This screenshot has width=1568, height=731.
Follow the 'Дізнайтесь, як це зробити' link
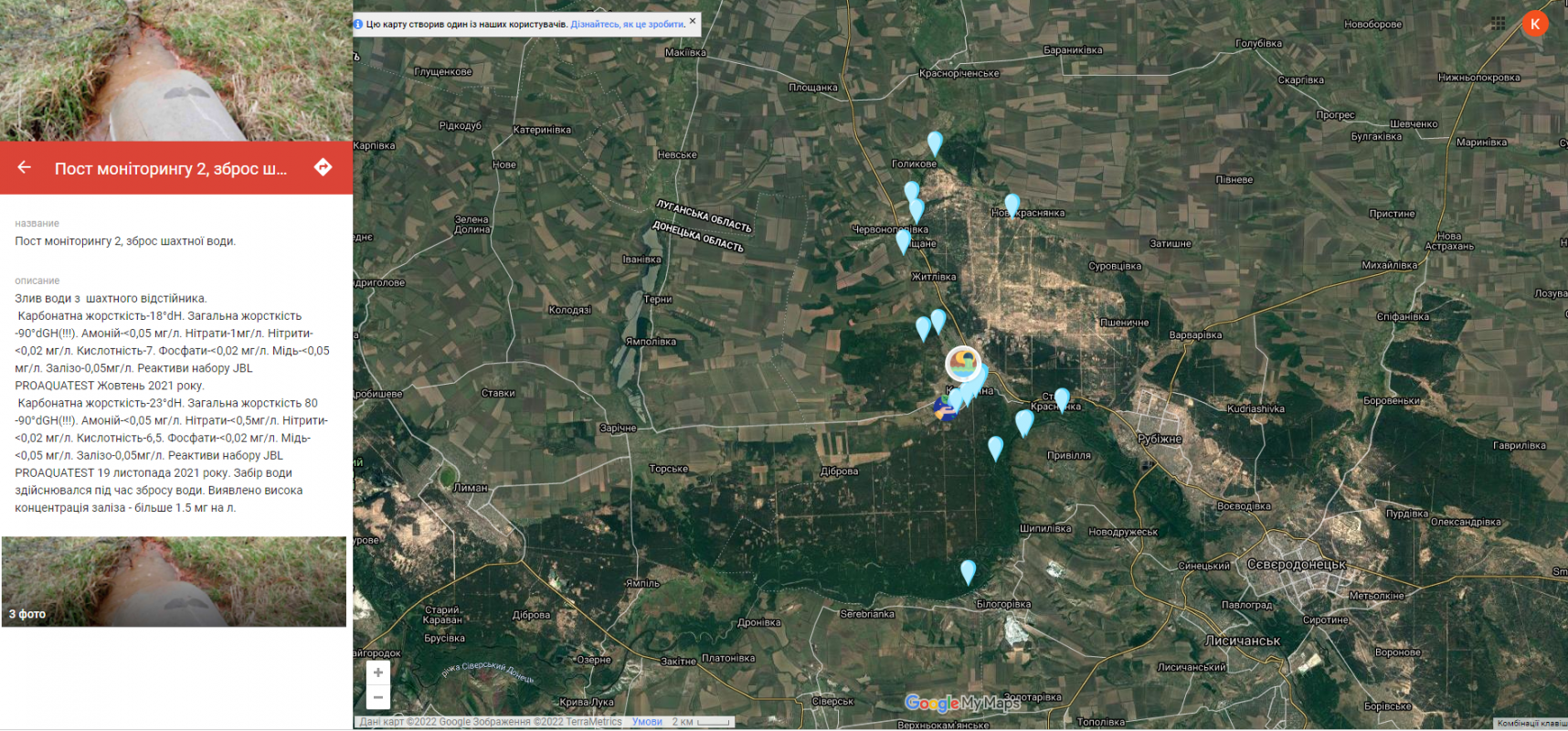click(x=628, y=25)
